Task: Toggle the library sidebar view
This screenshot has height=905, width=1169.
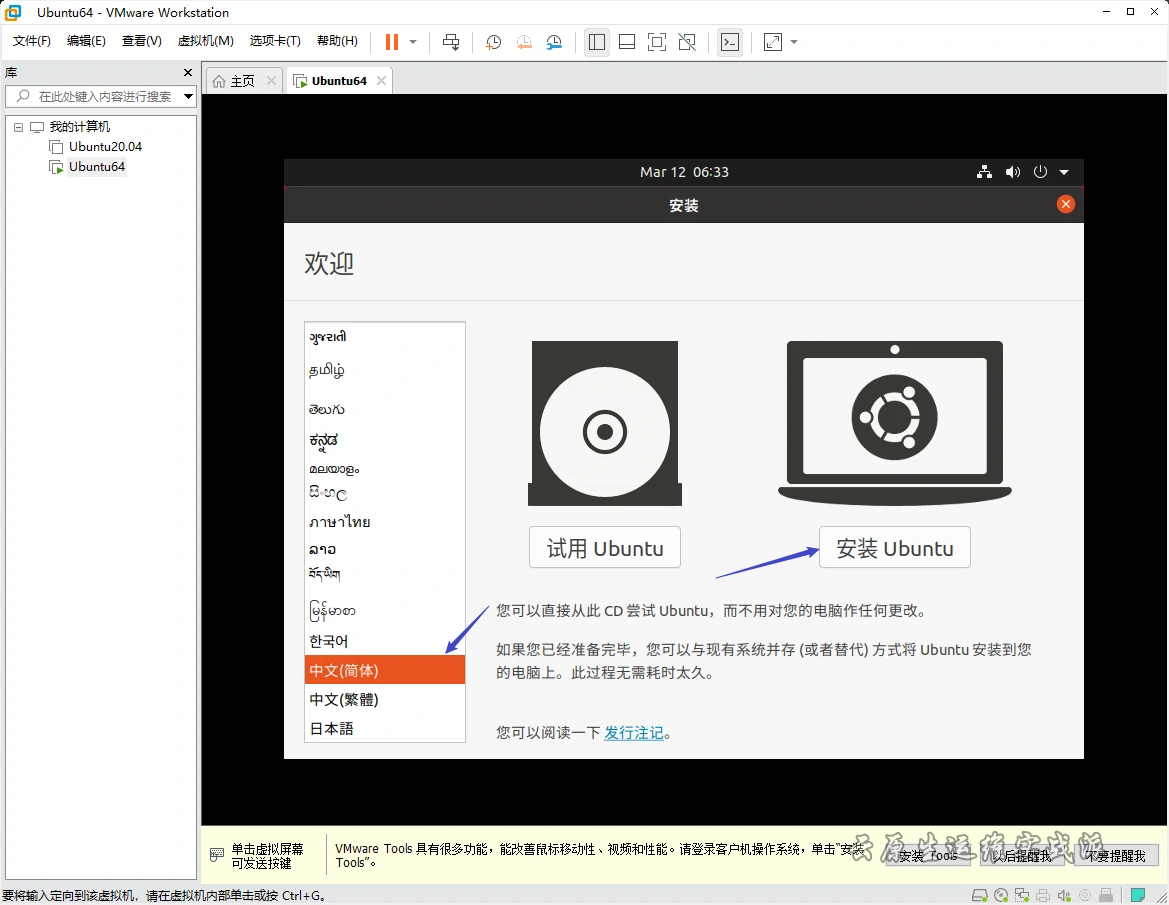Action: point(596,42)
